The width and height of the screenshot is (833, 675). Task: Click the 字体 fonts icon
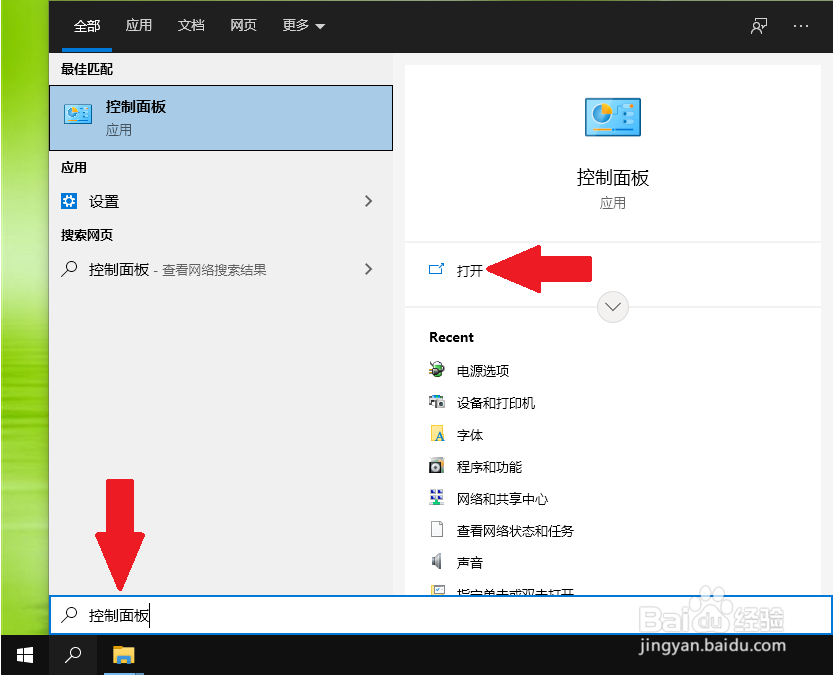click(x=437, y=433)
